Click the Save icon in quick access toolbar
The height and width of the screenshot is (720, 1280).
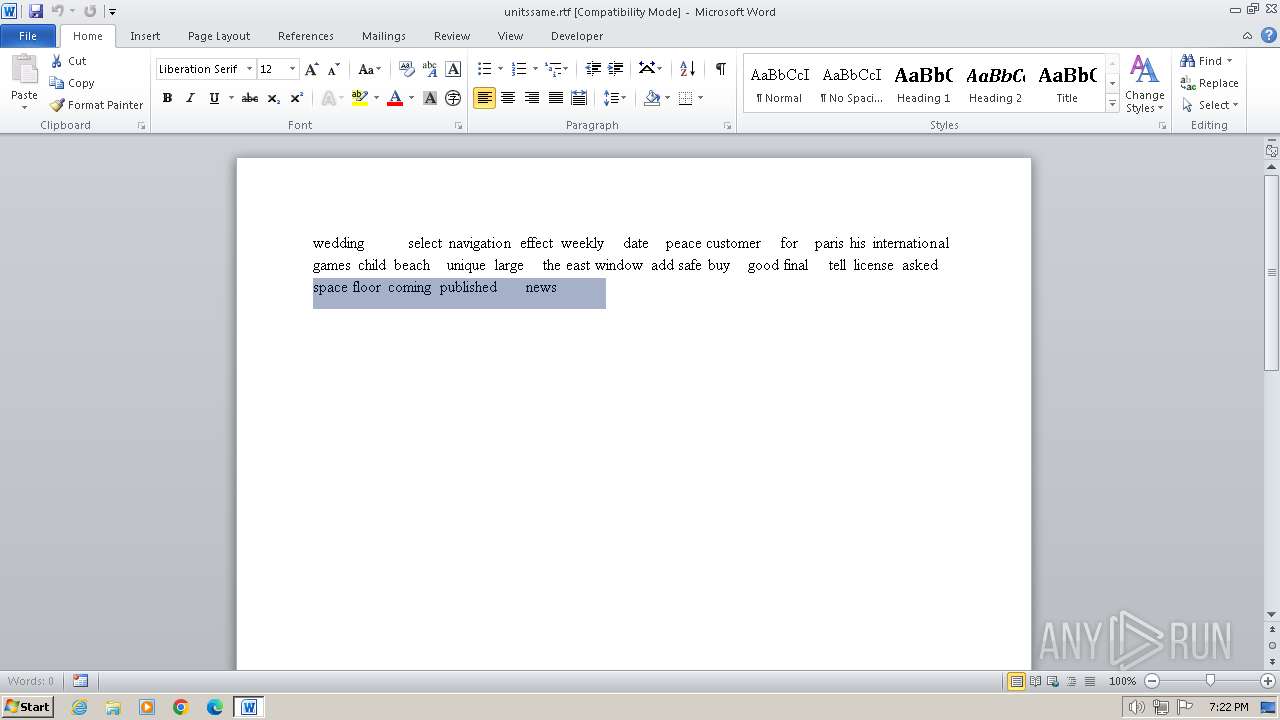[x=36, y=11]
